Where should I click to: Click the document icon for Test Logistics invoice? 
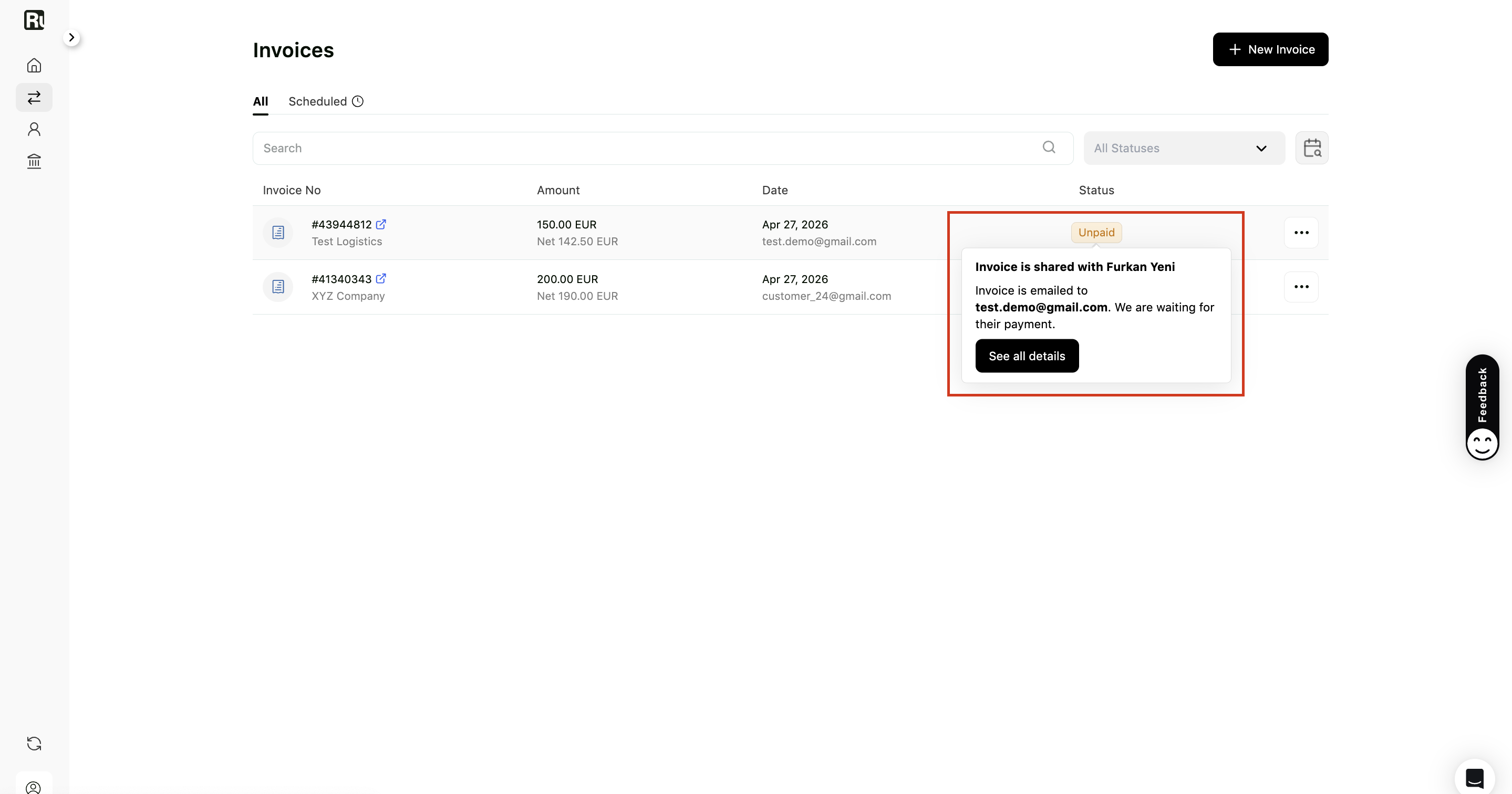coord(278,233)
